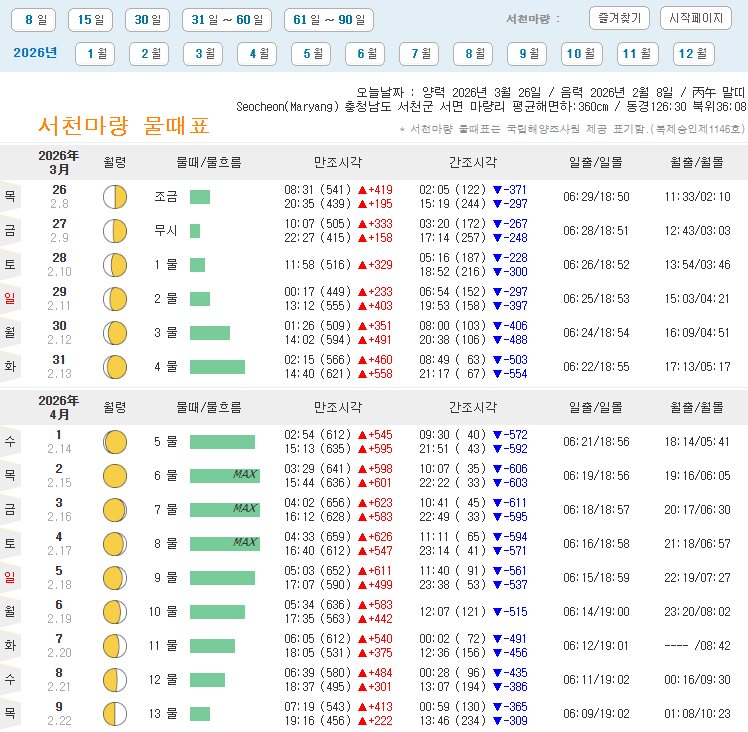Click the 8일 range button

click(x=33, y=20)
